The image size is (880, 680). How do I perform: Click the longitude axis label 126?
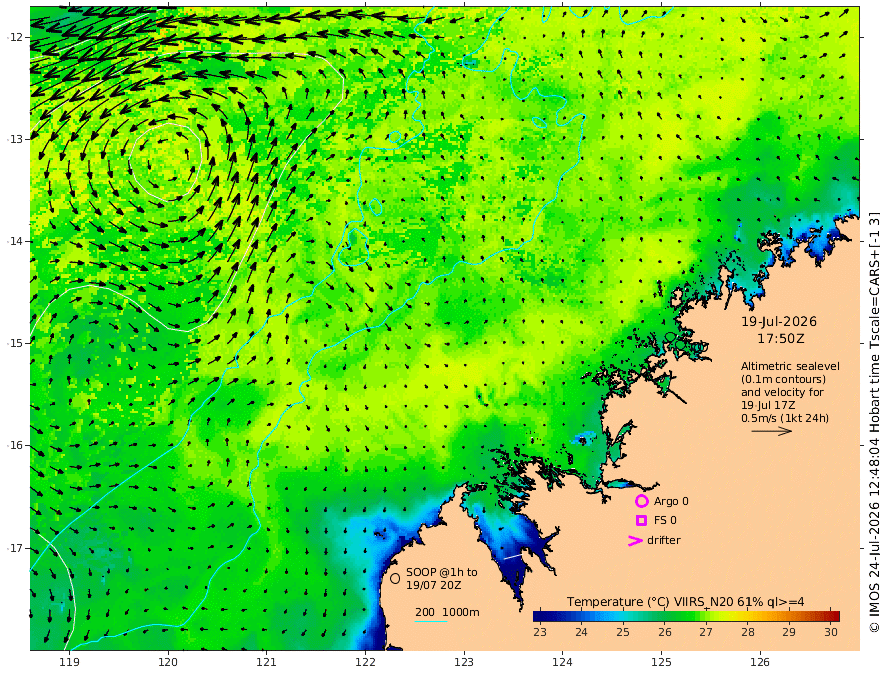760,663
